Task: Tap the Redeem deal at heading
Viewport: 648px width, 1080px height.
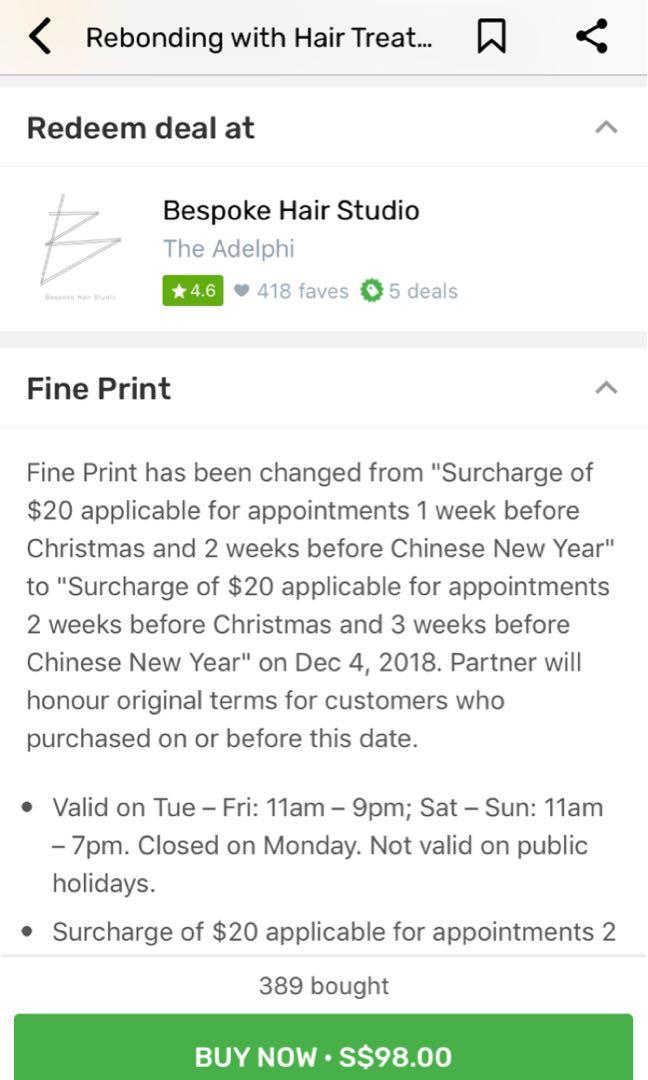Action: point(141,128)
